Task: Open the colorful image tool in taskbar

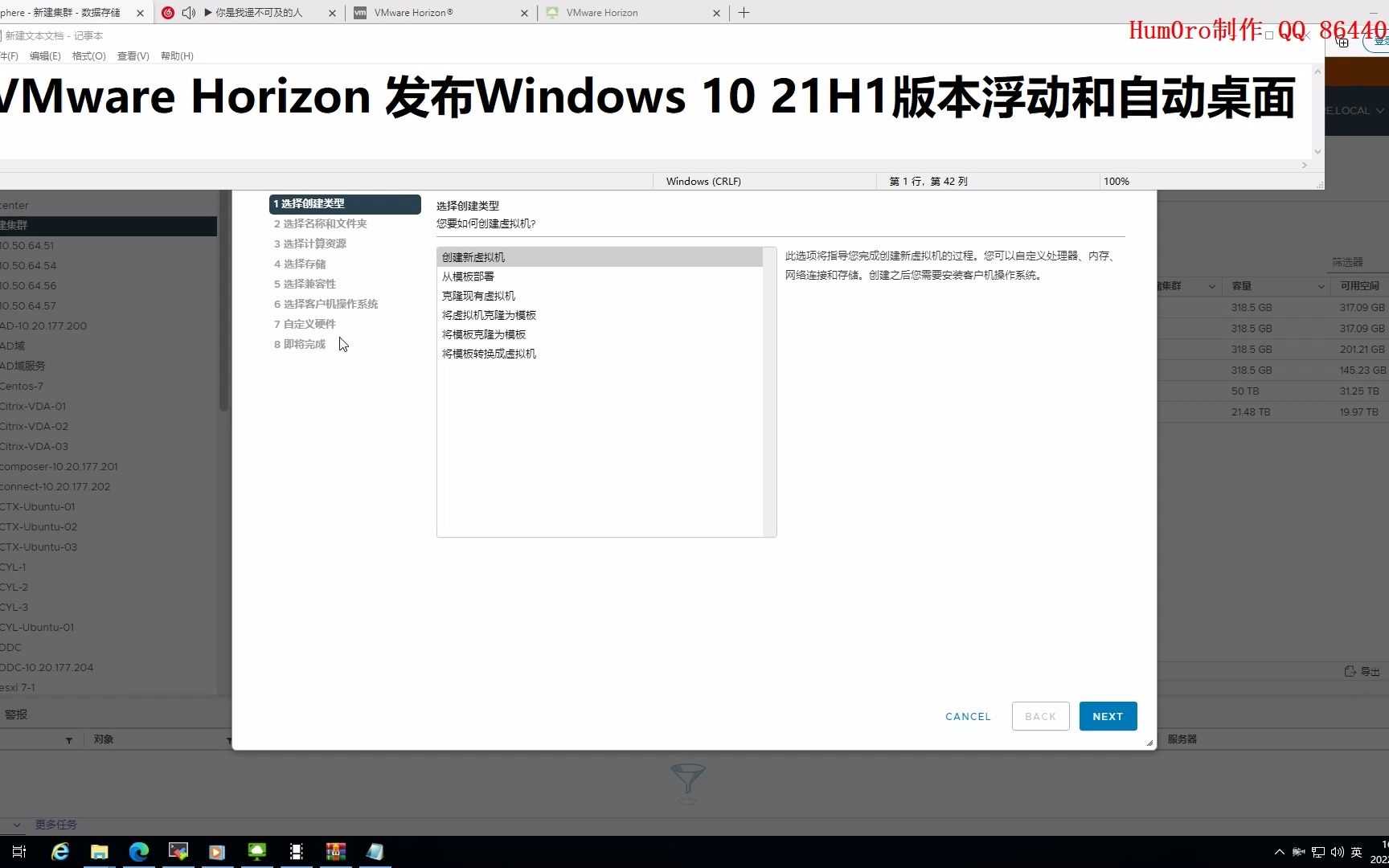Action: [178, 852]
